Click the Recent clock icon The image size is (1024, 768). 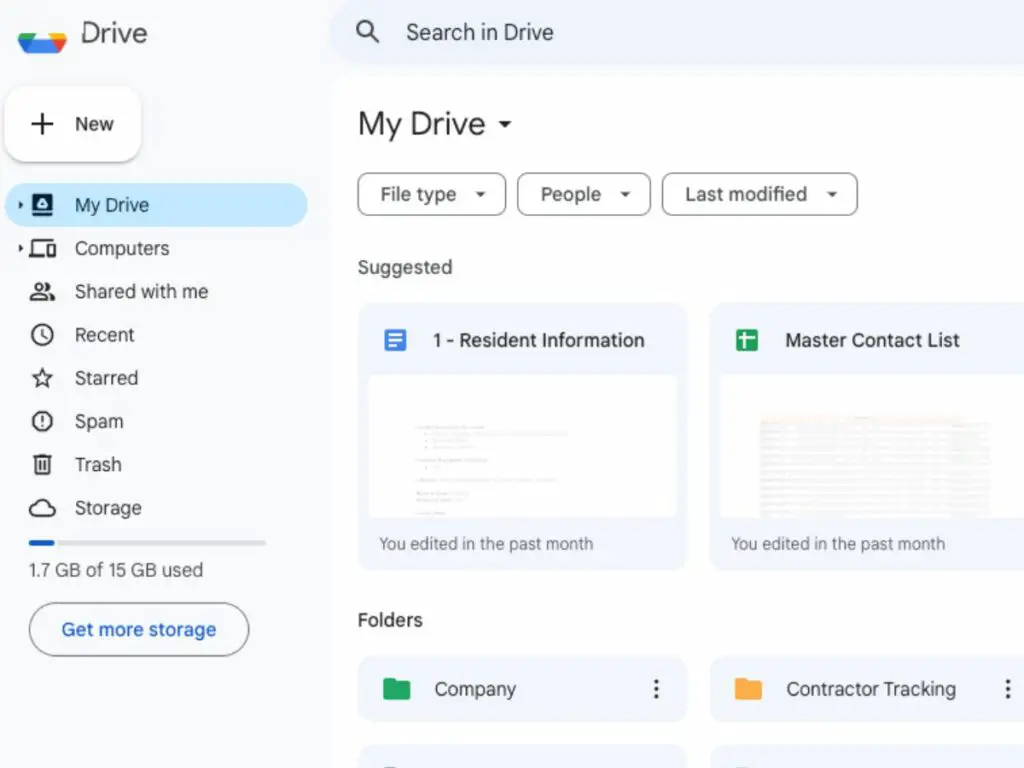click(x=42, y=335)
